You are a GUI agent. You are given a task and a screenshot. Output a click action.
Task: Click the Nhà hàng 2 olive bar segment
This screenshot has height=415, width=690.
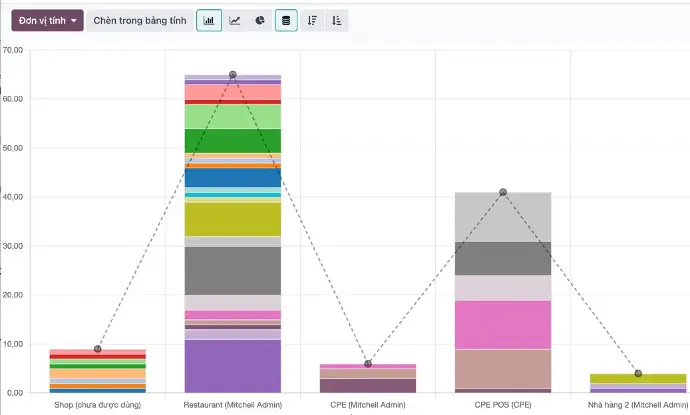click(638, 379)
